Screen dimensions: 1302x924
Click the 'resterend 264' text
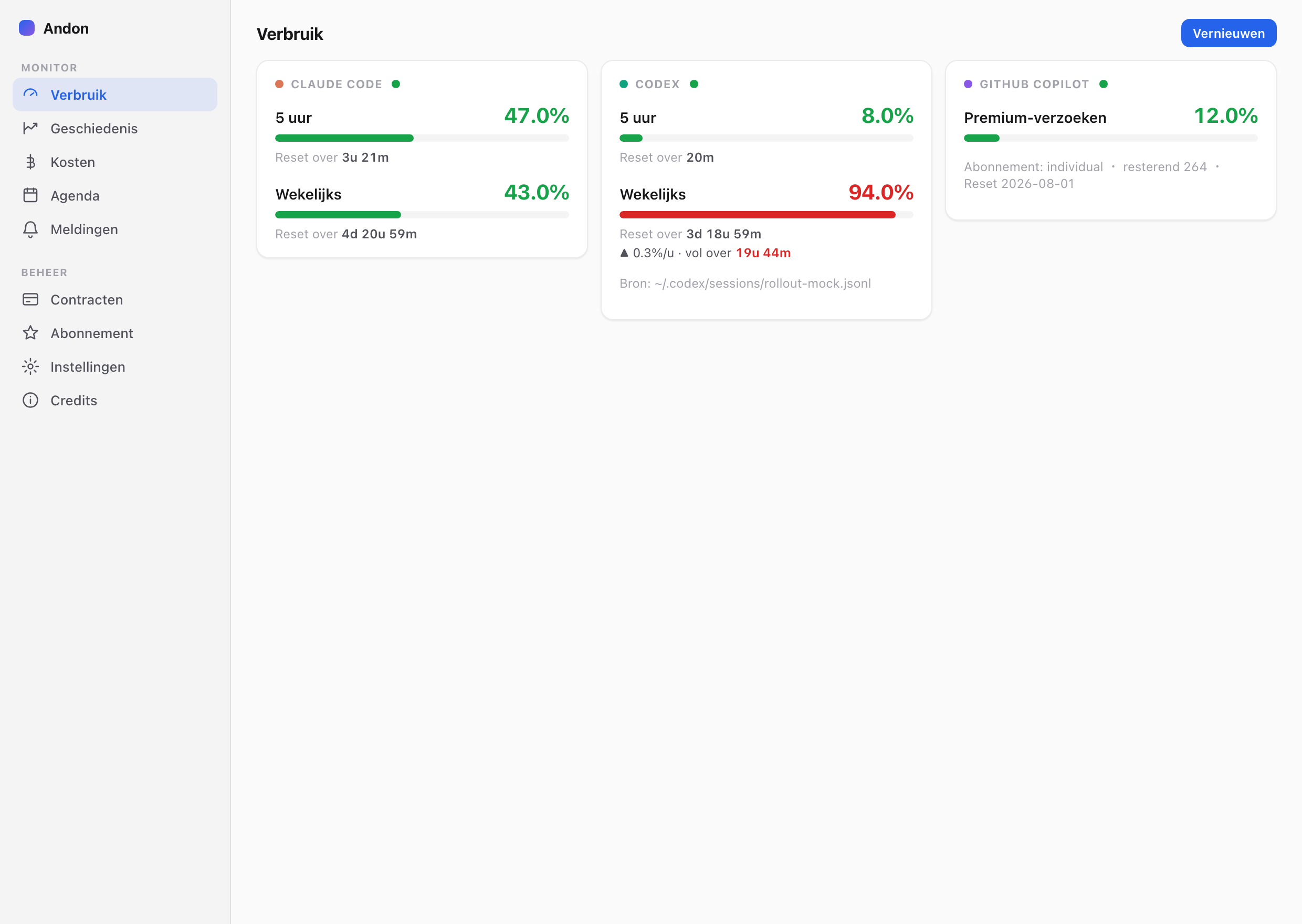point(1165,167)
